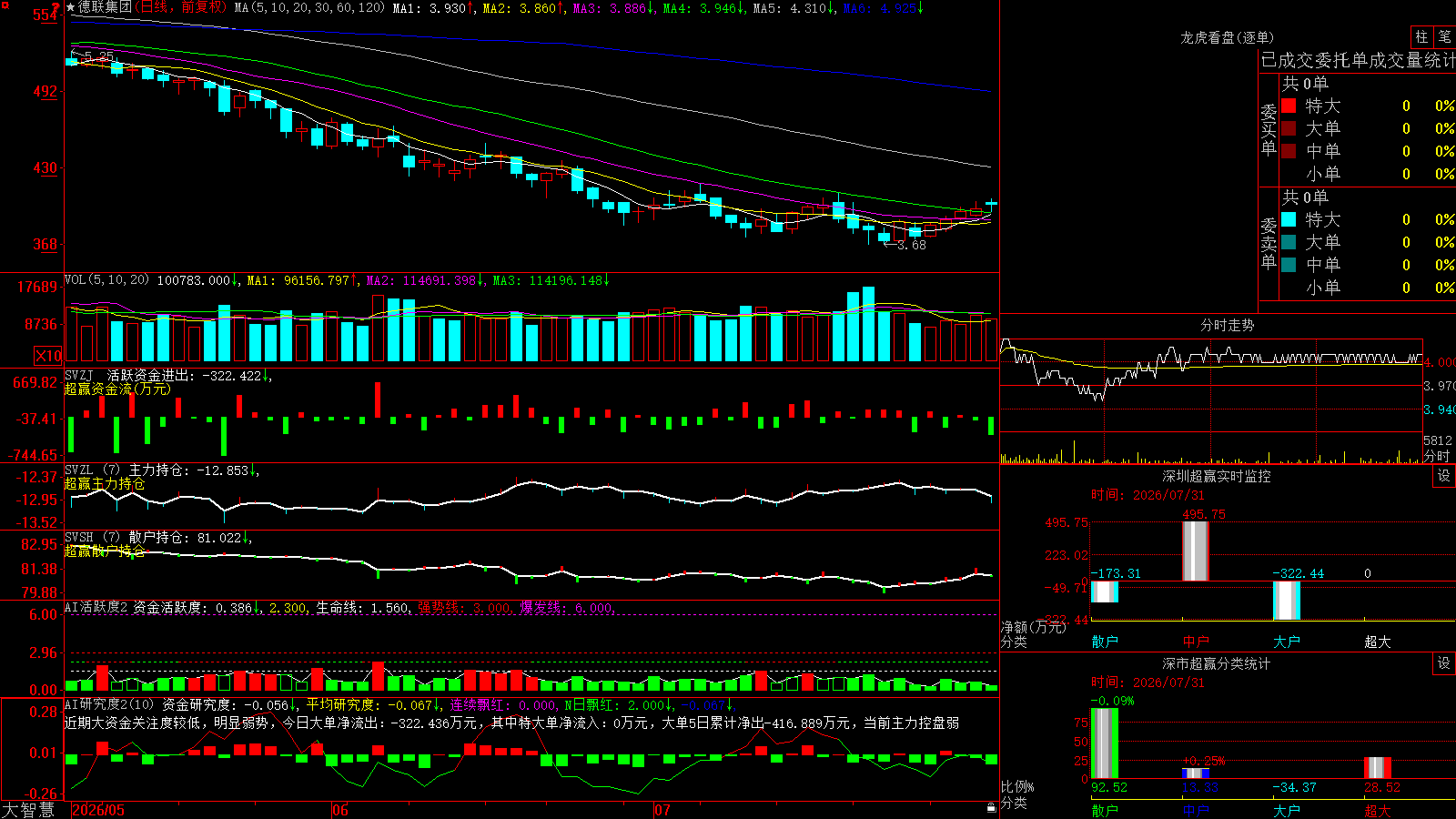Click the X10 volume scale box
The width and height of the screenshot is (1456, 819).
[x=48, y=356]
